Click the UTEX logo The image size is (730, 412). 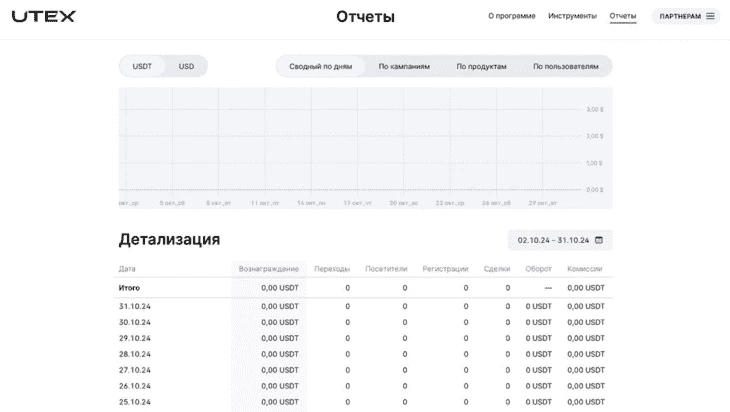point(44,16)
